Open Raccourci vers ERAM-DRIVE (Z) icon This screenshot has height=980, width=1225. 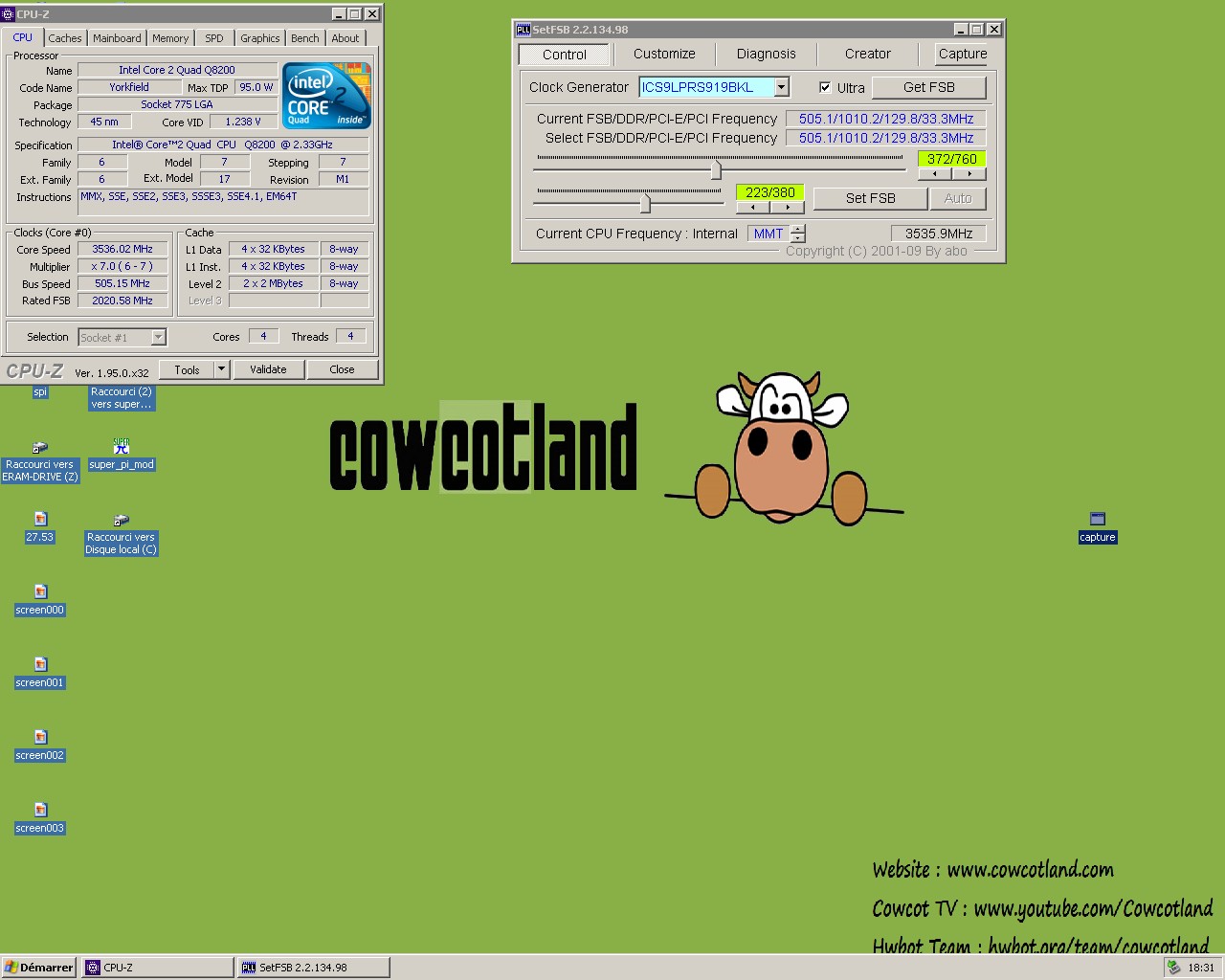coord(40,462)
